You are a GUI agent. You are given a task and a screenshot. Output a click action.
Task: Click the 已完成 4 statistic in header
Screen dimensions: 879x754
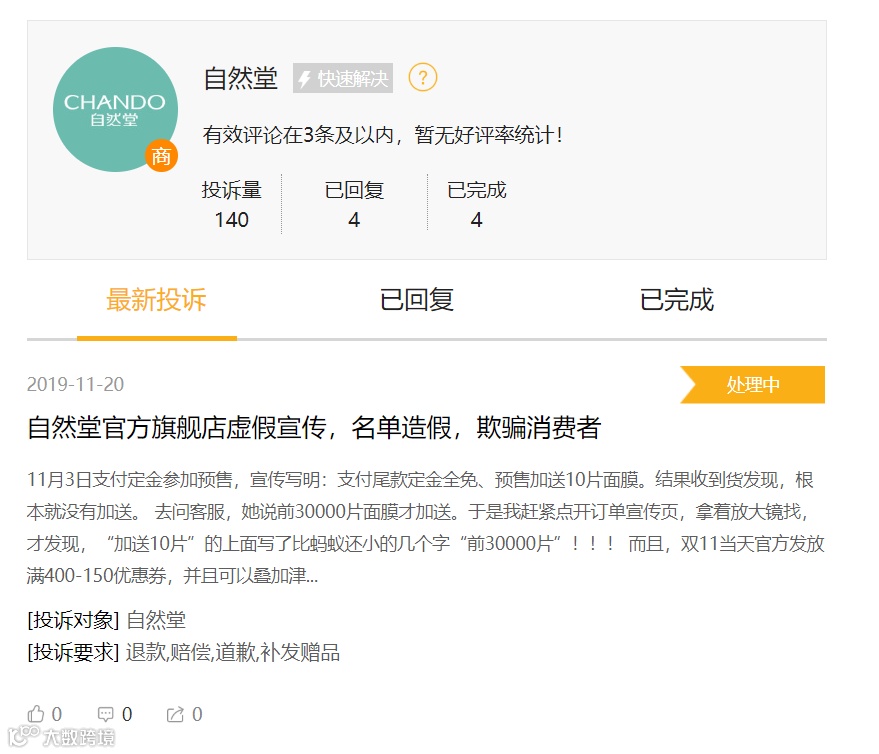click(476, 205)
